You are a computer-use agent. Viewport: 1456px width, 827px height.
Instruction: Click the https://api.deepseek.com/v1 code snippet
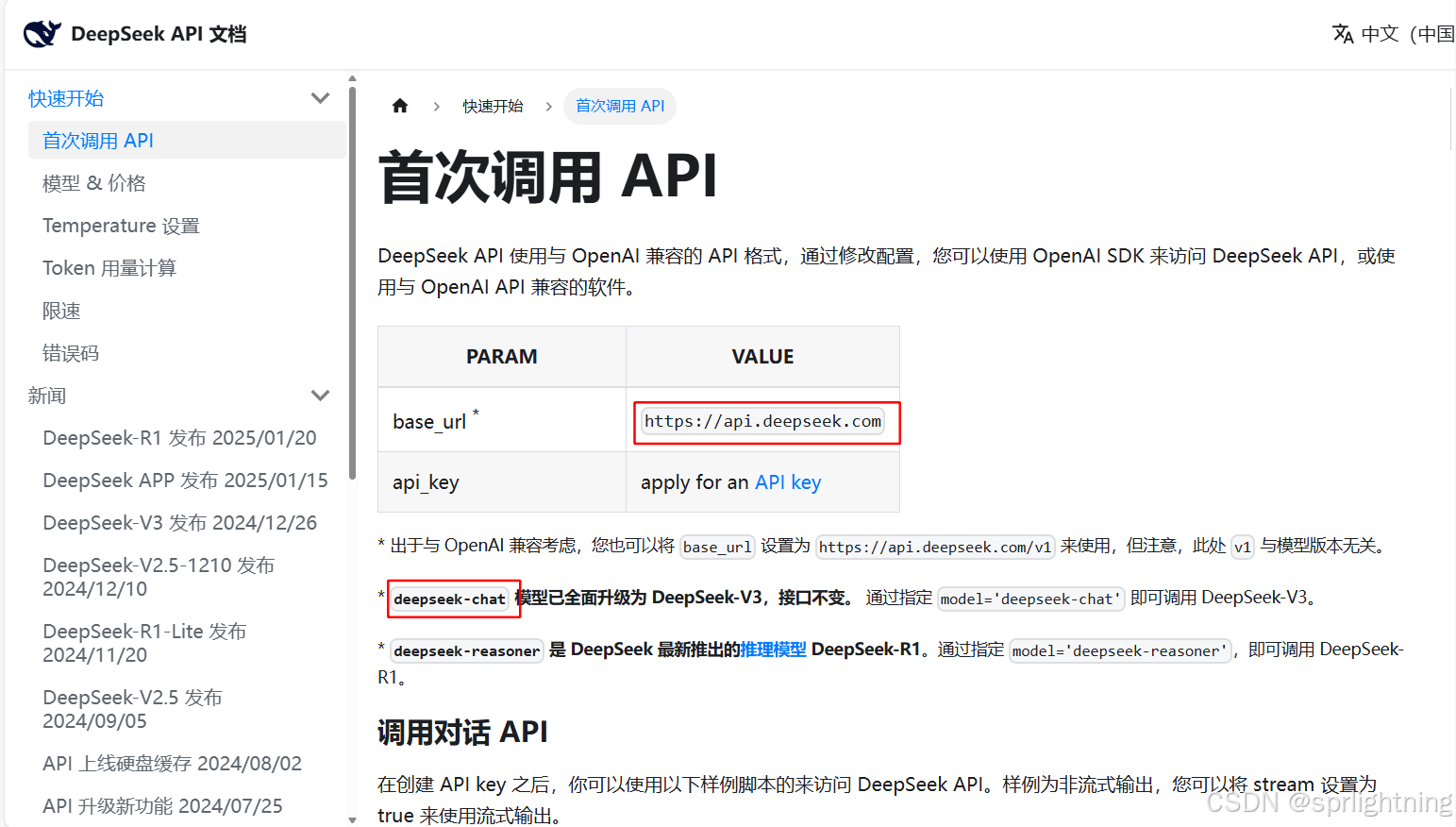coord(935,547)
